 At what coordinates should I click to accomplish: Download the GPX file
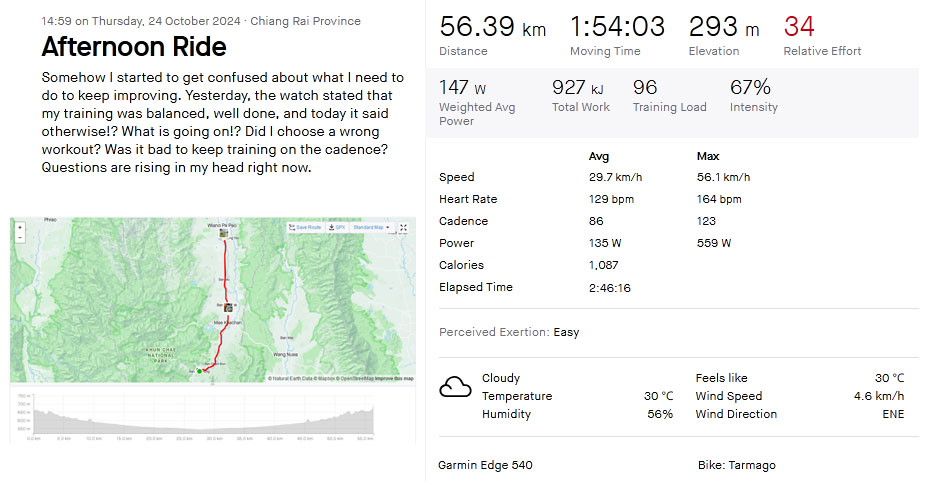click(337, 227)
